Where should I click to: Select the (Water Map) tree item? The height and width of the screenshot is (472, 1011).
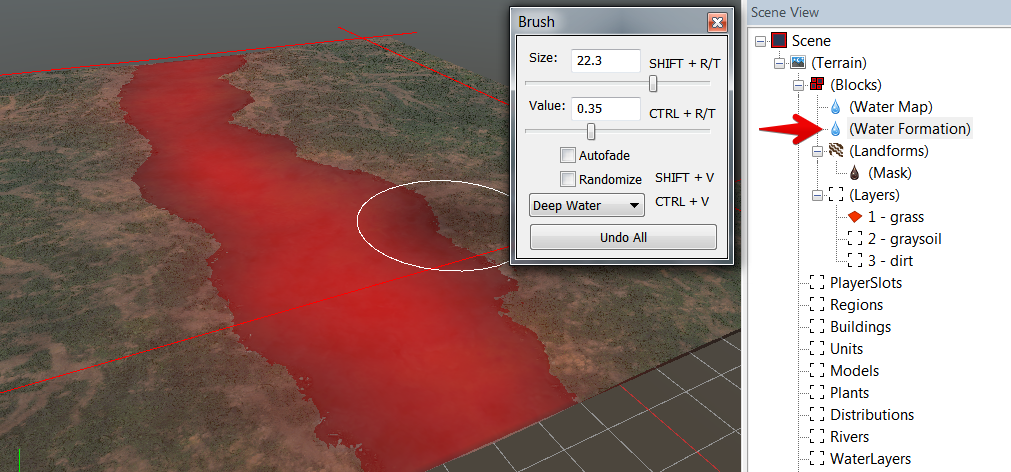click(890, 106)
